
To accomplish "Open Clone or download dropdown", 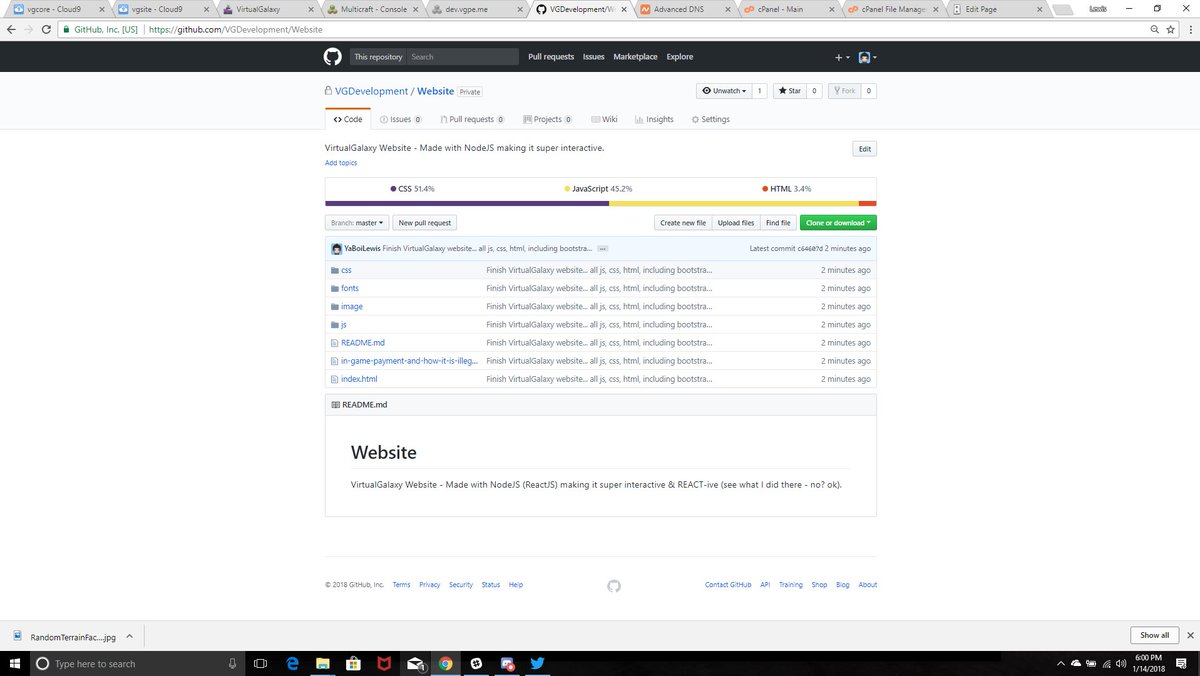I will pos(838,223).
